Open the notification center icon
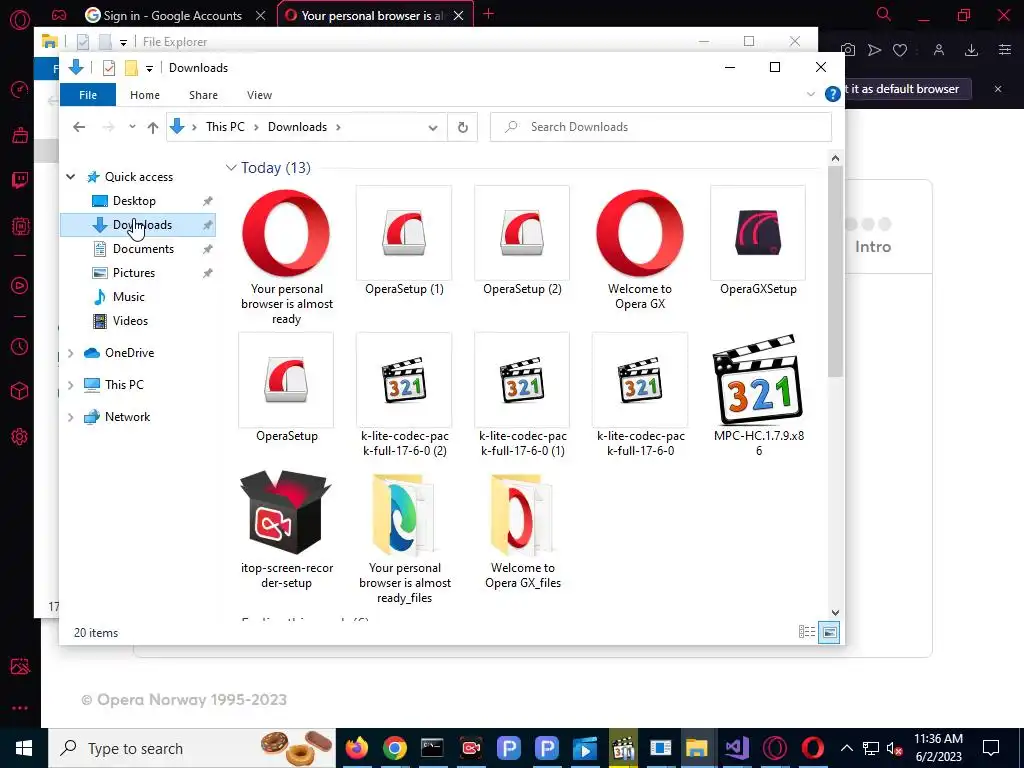 coord(991,748)
